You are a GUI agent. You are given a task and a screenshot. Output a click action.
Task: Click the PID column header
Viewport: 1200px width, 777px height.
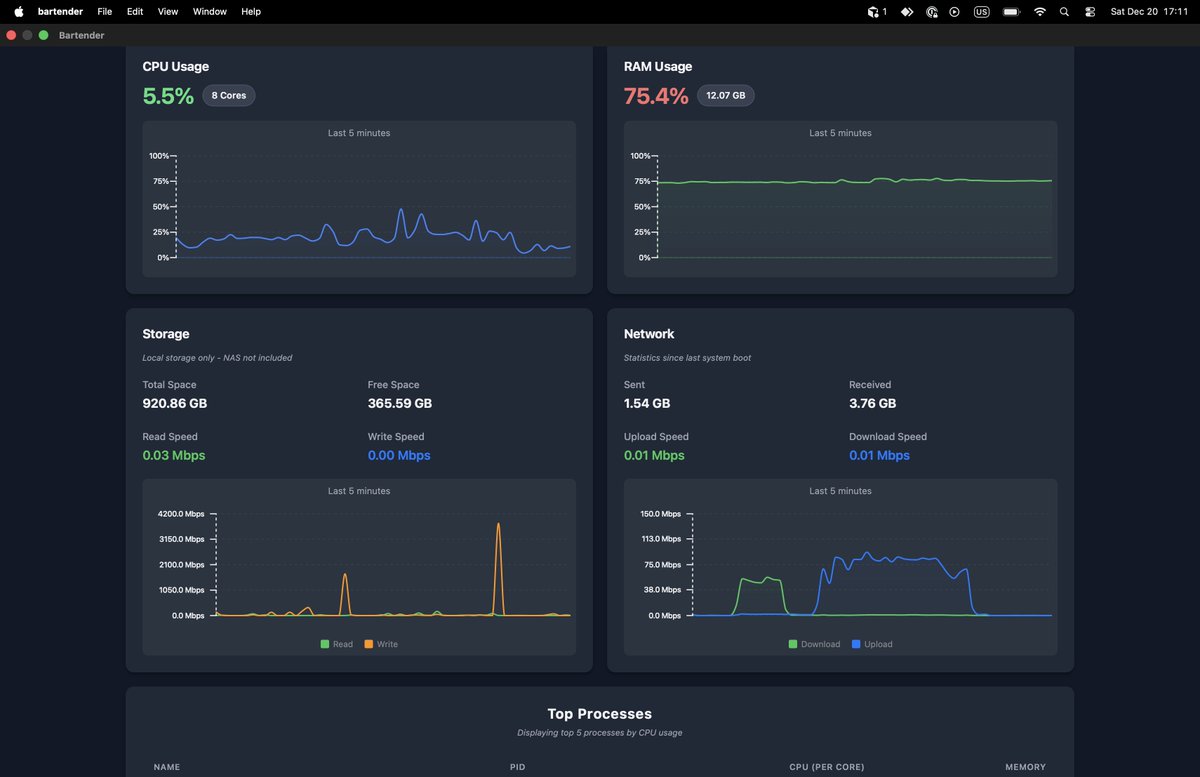pyautogui.click(x=517, y=767)
